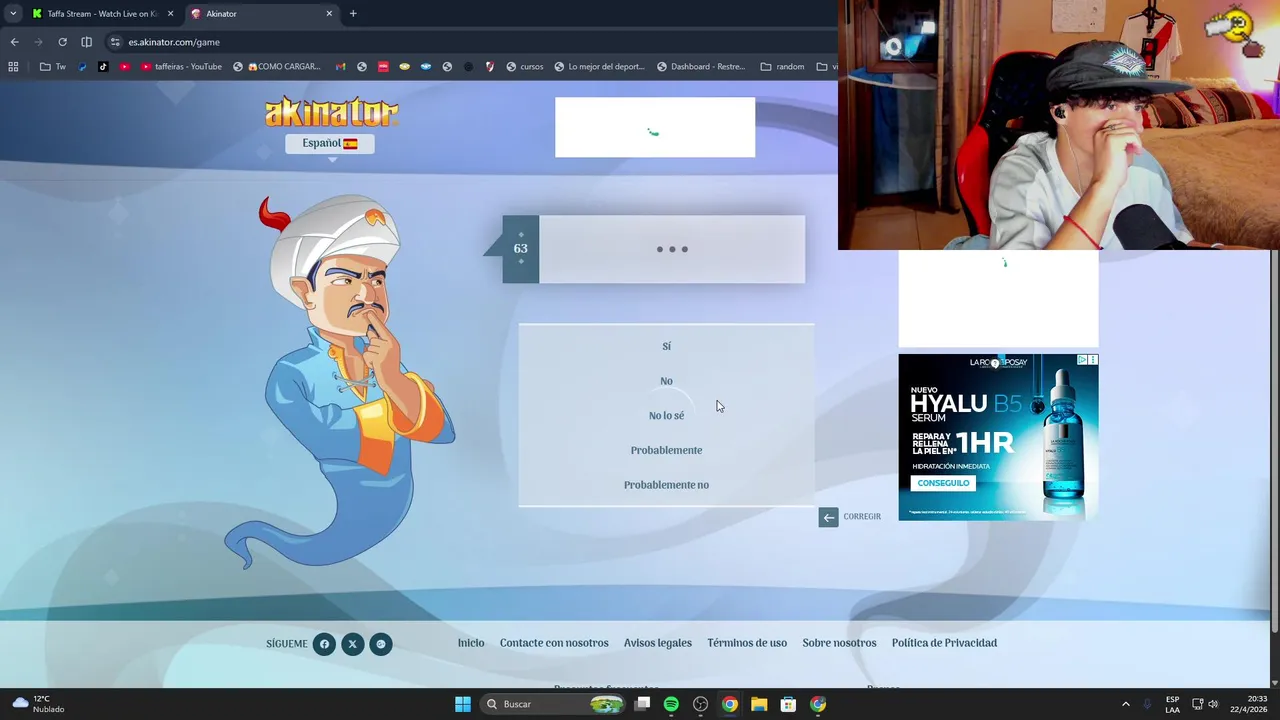
Task: Open Akinator's X (Twitter) icon
Action: click(x=352, y=644)
